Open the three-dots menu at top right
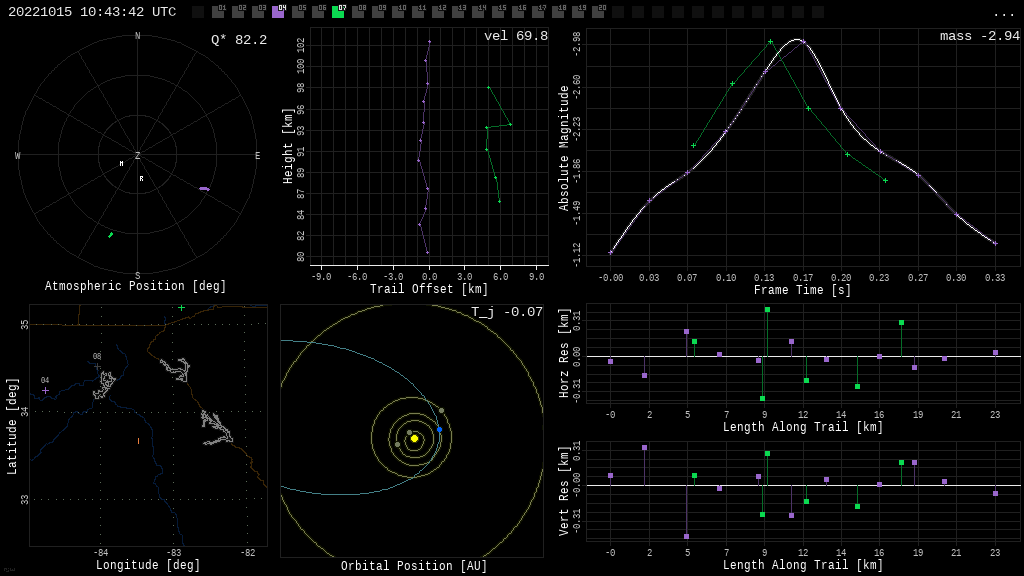 [x=1003, y=14]
